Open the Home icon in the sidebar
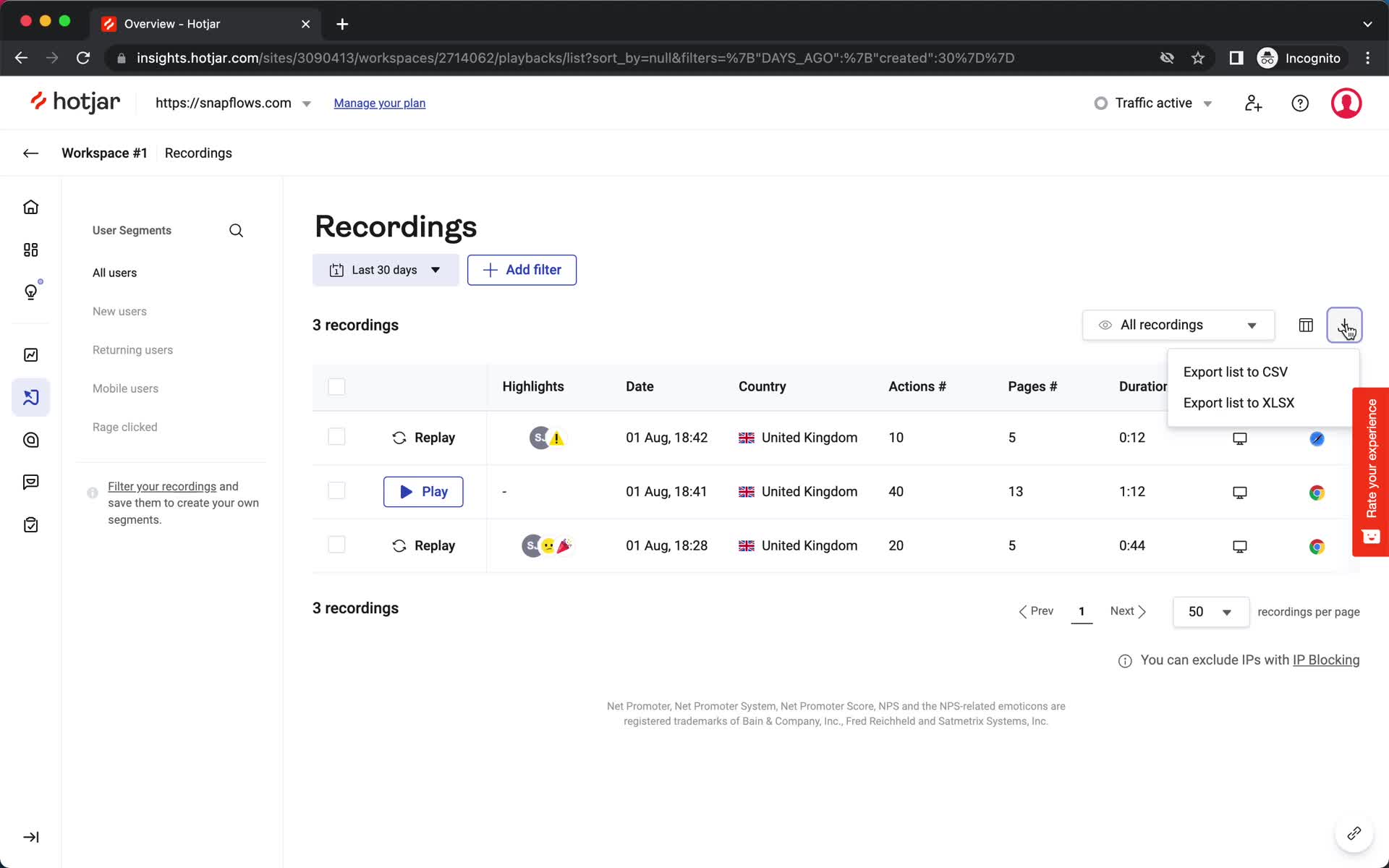Viewport: 1389px width, 868px height. 30,208
